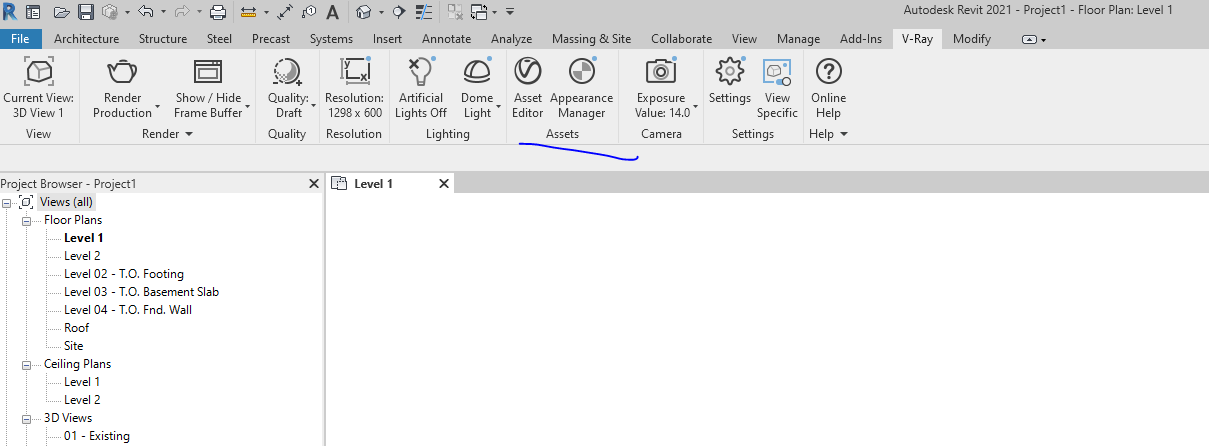Collapse the Views (all) tree node

coord(8,202)
